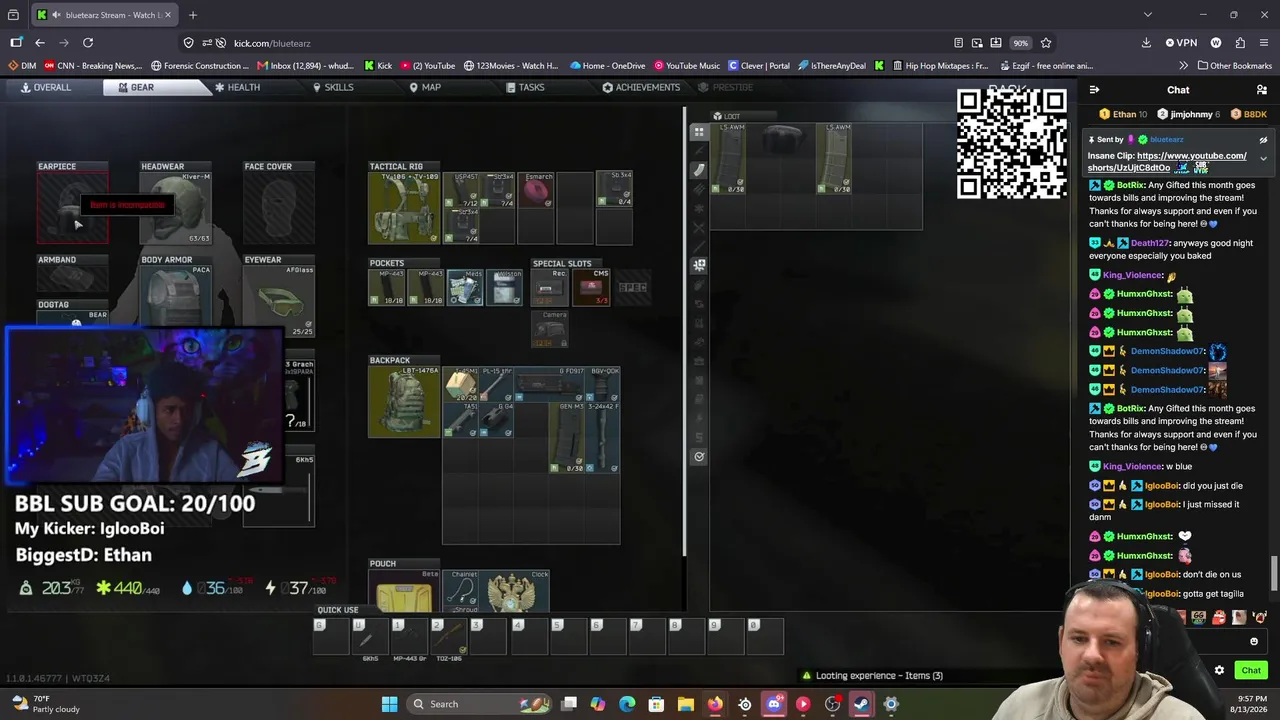1280x720 pixels.
Task: Open the browser hamburger menu
Action: click(1264, 43)
